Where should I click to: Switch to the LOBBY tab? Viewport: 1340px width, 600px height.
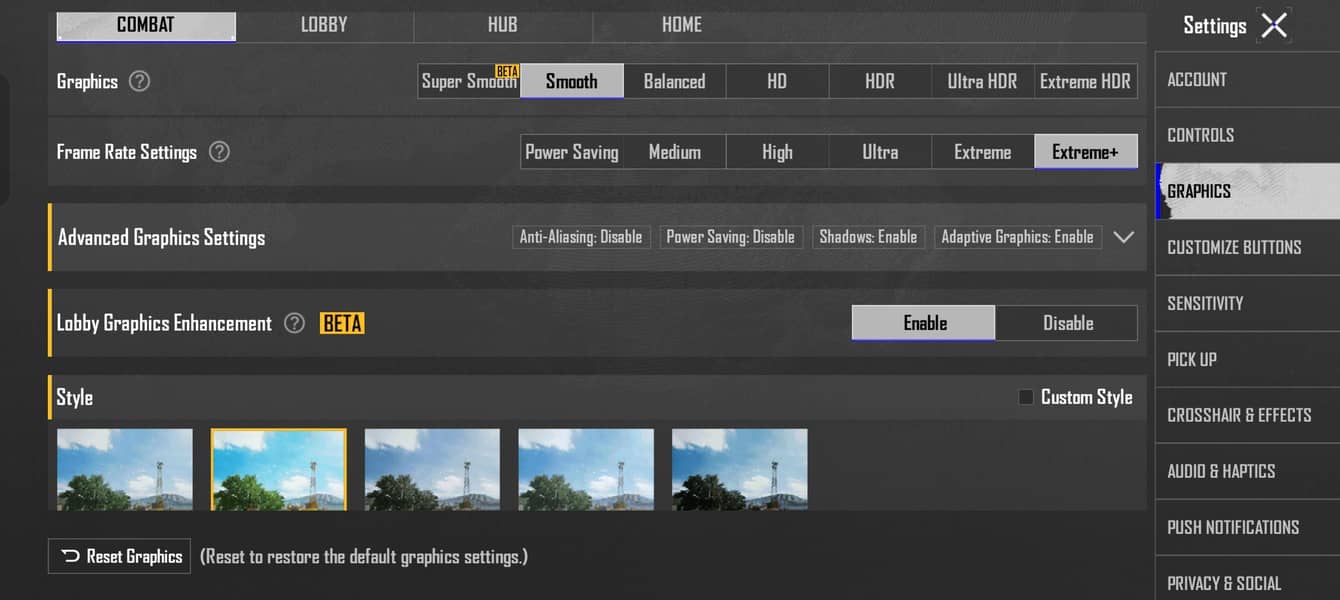pos(324,25)
